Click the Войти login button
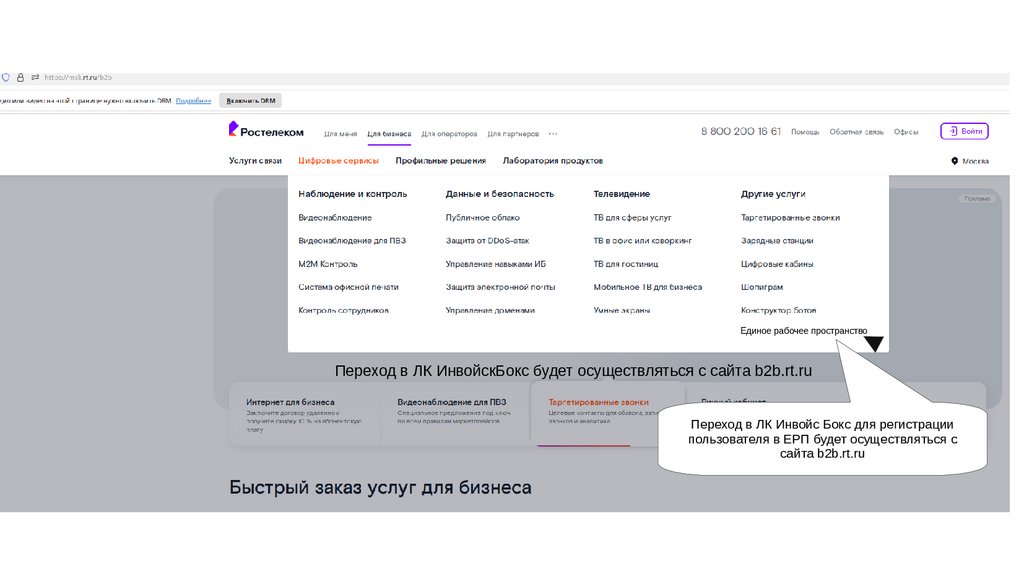Viewport: 1024px width, 576px height. coord(965,131)
